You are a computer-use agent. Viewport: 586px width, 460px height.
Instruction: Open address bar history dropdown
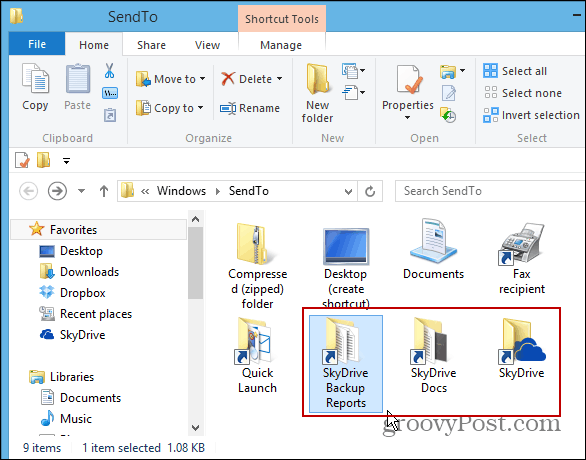(348, 191)
